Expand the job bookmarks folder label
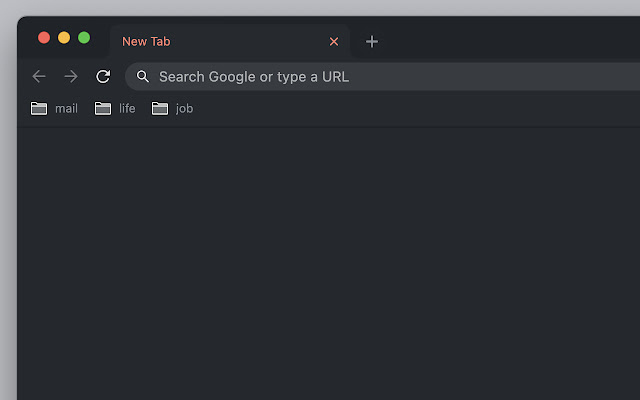The image size is (640, 400). tap(184, 108)
